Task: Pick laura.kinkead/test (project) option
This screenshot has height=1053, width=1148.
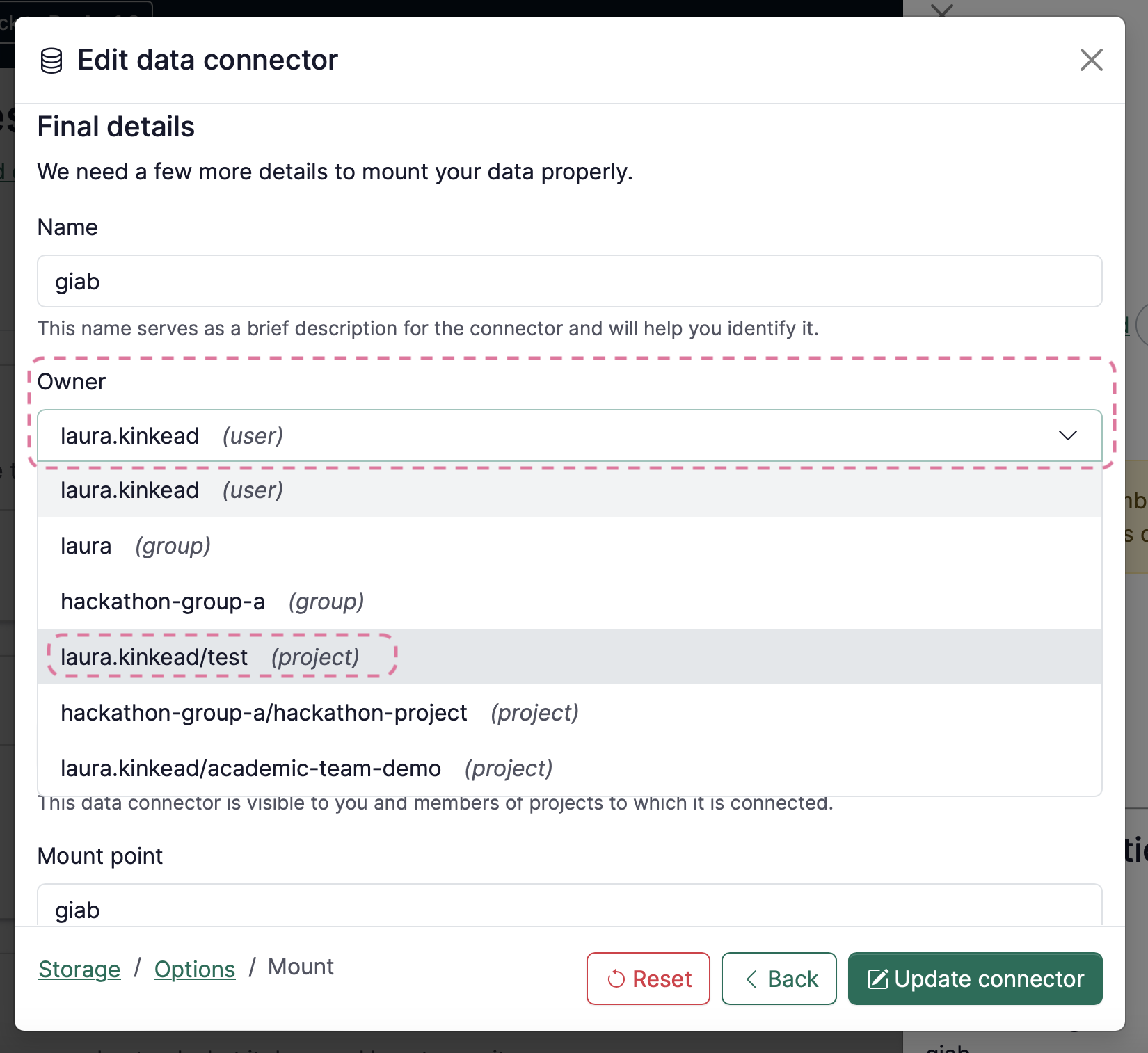Action: (569, 657)
